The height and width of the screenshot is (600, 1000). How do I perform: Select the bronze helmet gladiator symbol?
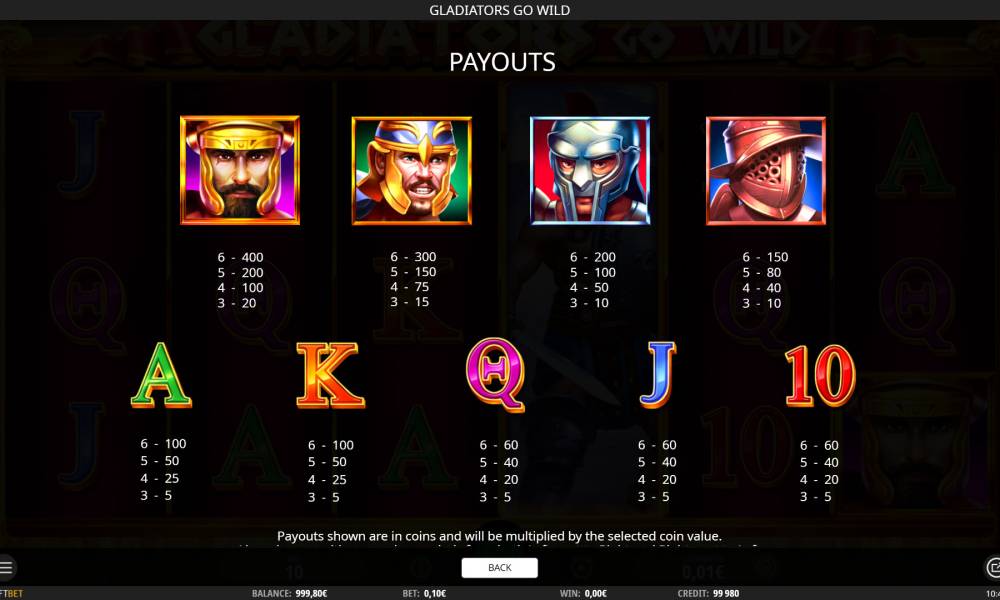(x=766, y=171)
